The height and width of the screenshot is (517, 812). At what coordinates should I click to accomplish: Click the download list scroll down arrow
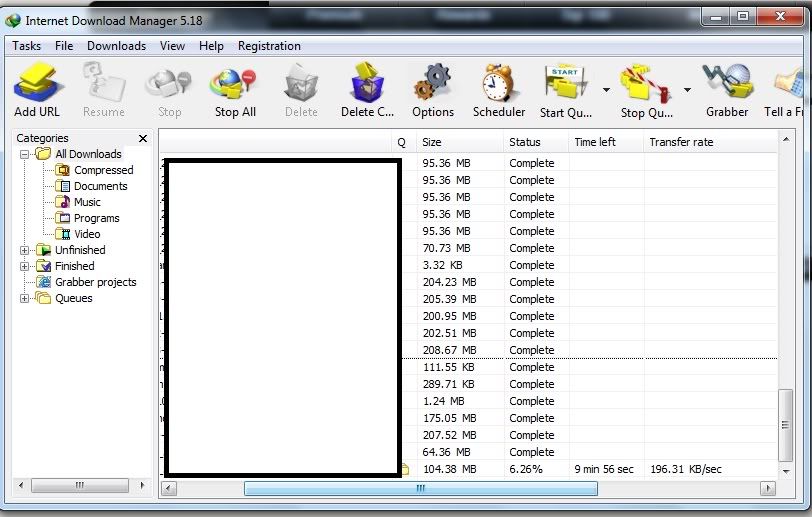tap(786, 471)
